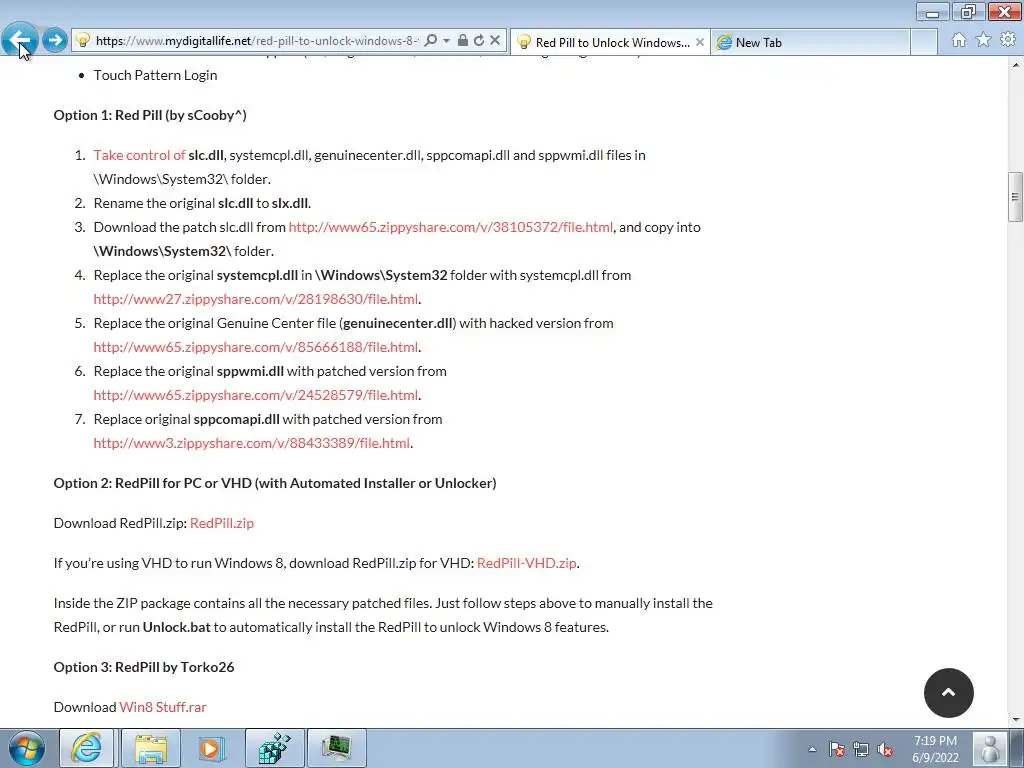Open Windows Explorer folder taskbar icon
The image size is (1024, 768).
150,748
